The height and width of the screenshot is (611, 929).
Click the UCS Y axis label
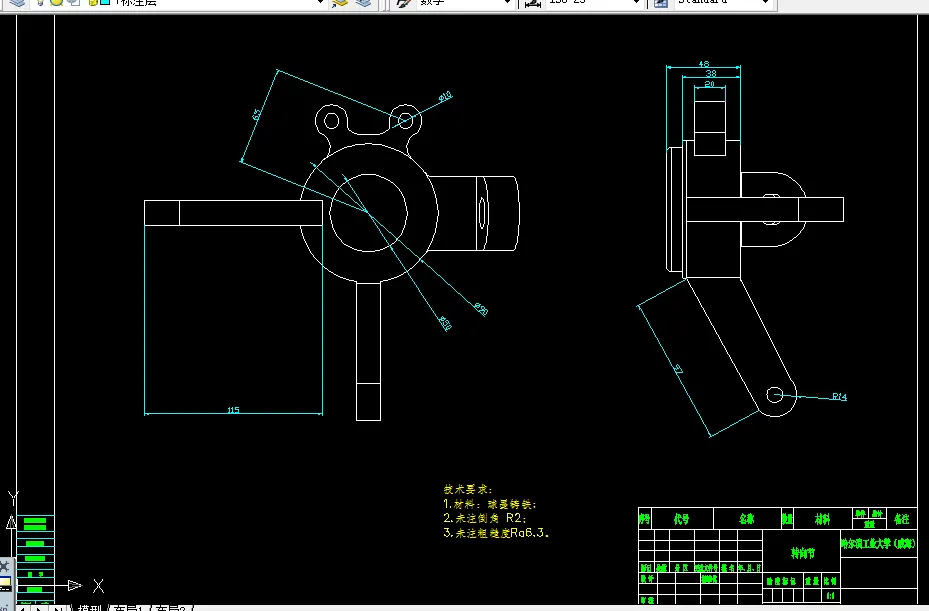point(13,498)
